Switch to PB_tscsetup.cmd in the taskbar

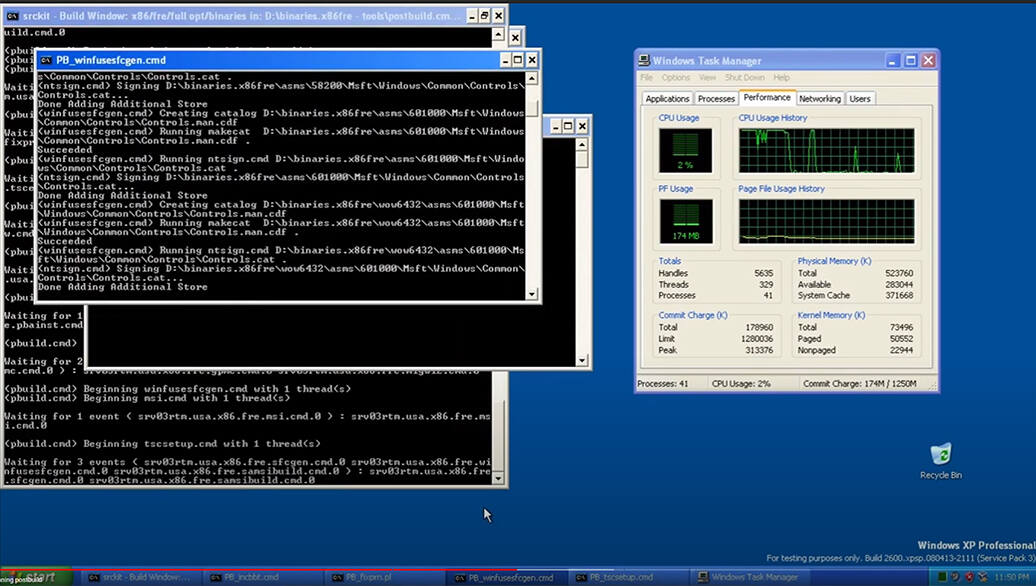click(628, 577)
